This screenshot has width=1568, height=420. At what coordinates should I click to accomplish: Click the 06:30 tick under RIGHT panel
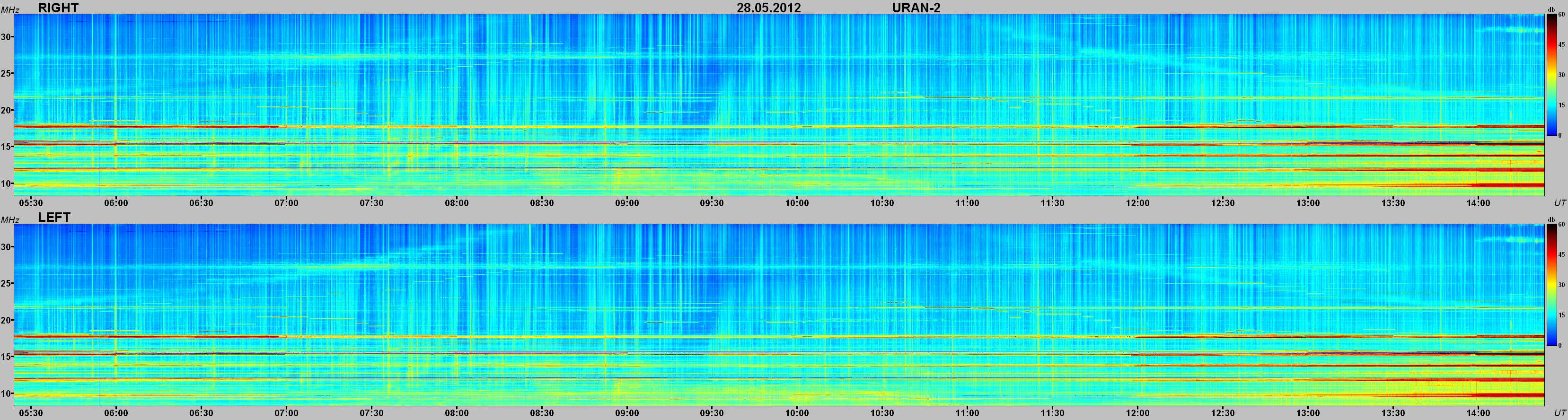tap(202, 203)
